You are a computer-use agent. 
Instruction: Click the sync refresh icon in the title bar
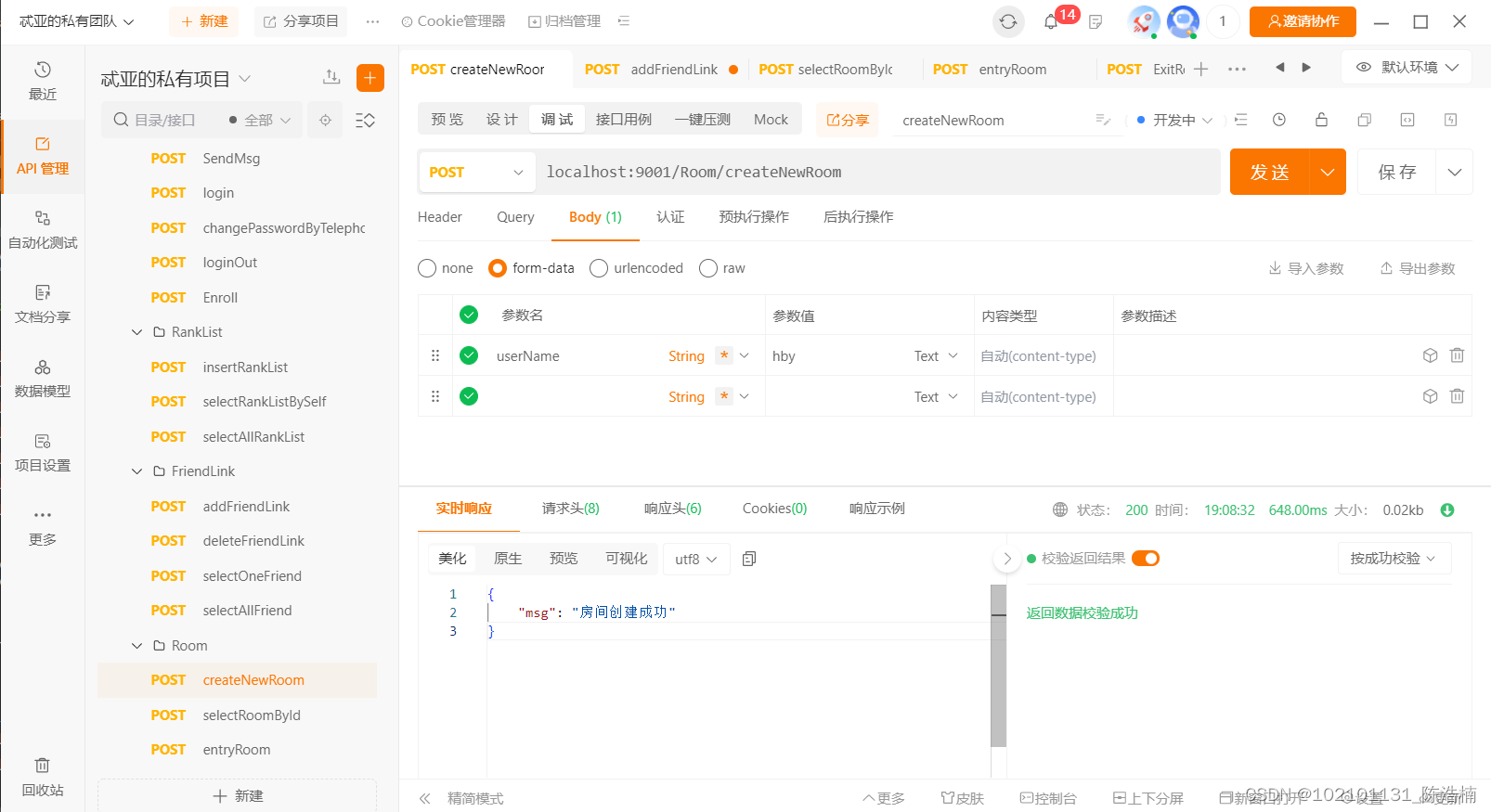click(1008, 21)
